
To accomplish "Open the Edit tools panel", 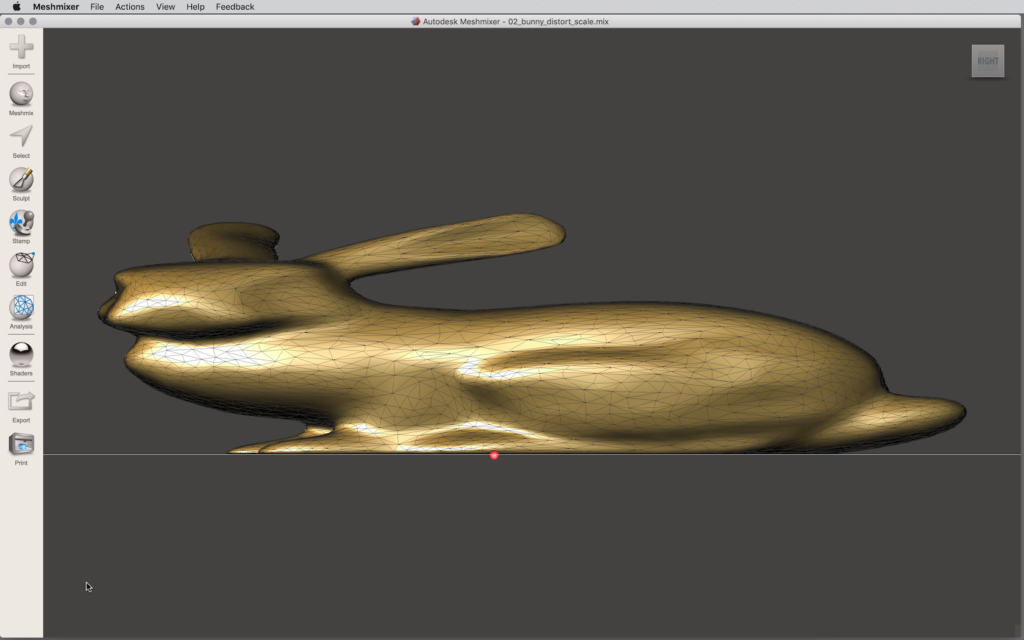I will pos(21,265).
